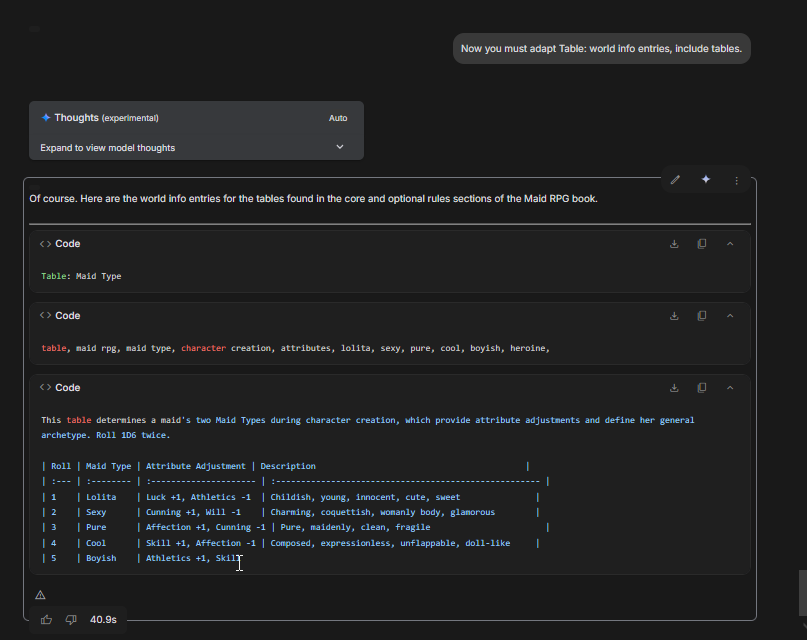Click the 'Boyish' row in the table

click(x=141, y=558)
